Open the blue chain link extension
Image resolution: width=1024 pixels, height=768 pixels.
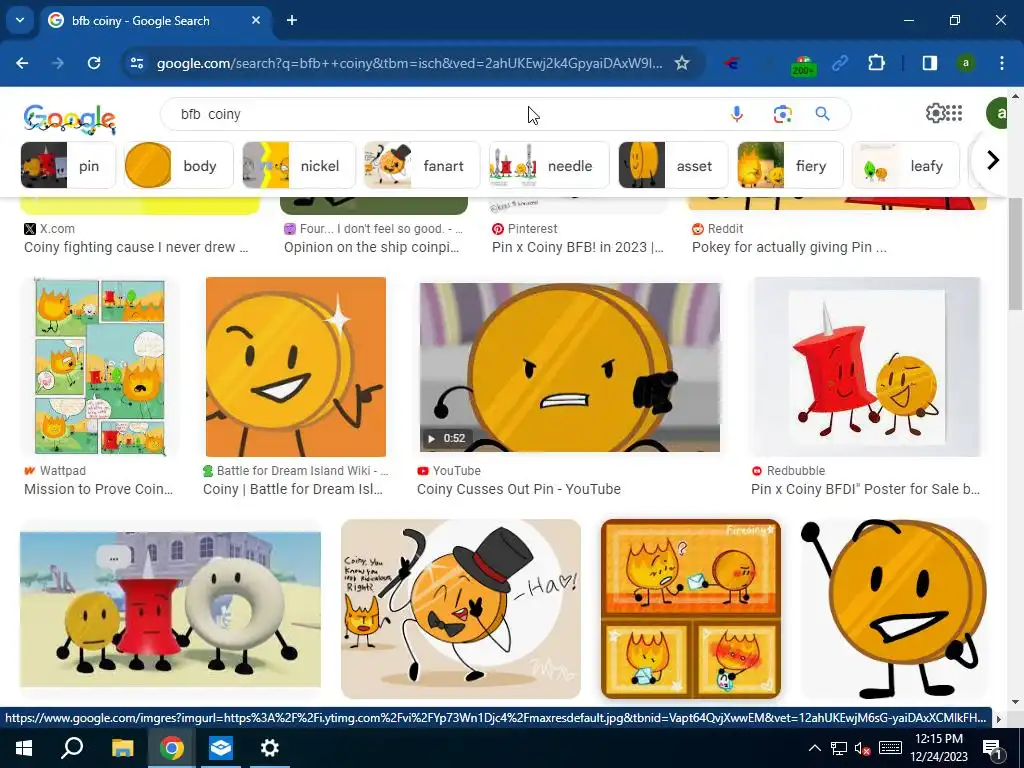coord(840,63)
